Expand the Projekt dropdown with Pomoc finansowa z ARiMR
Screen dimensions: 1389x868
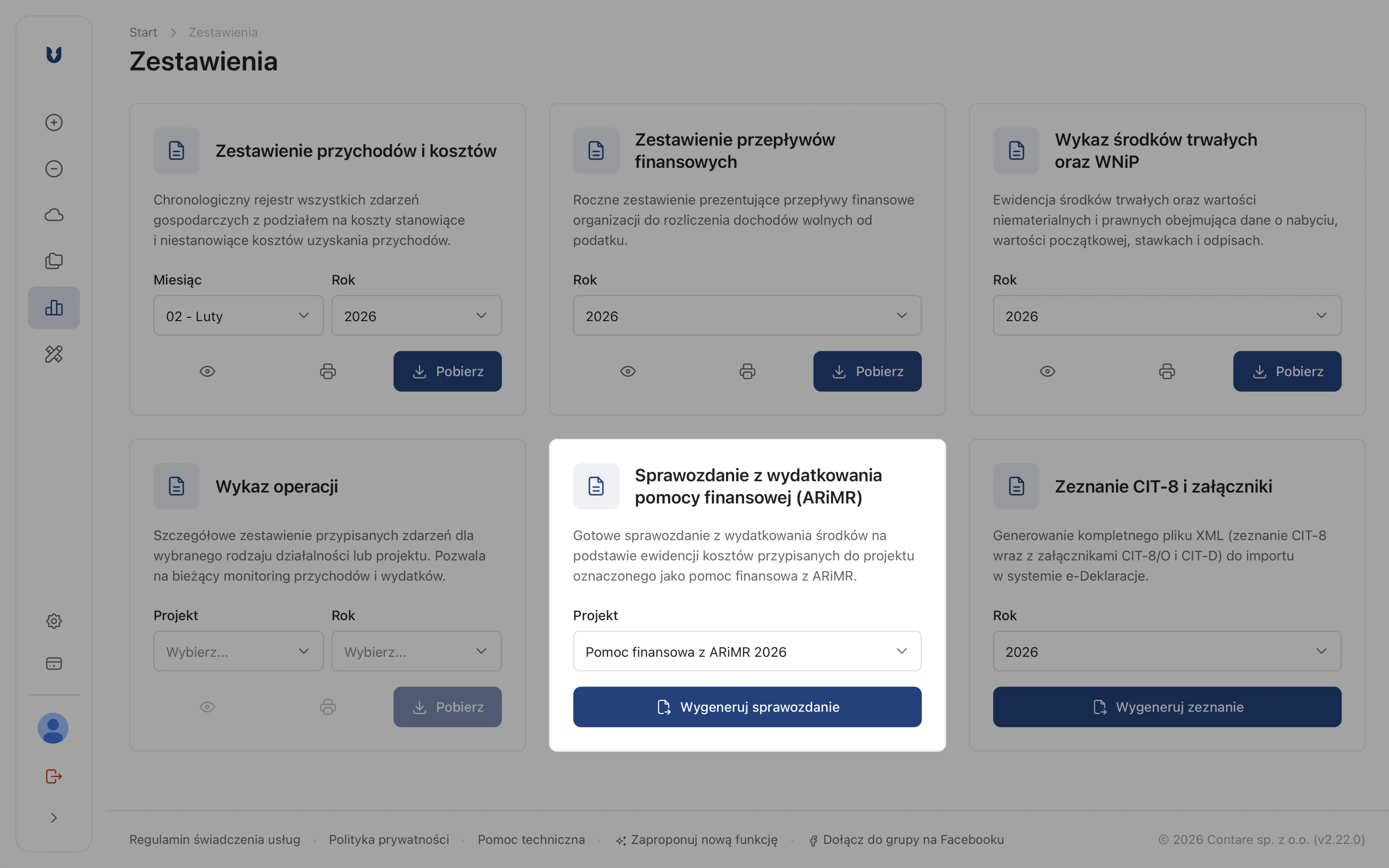pos(746,651)
